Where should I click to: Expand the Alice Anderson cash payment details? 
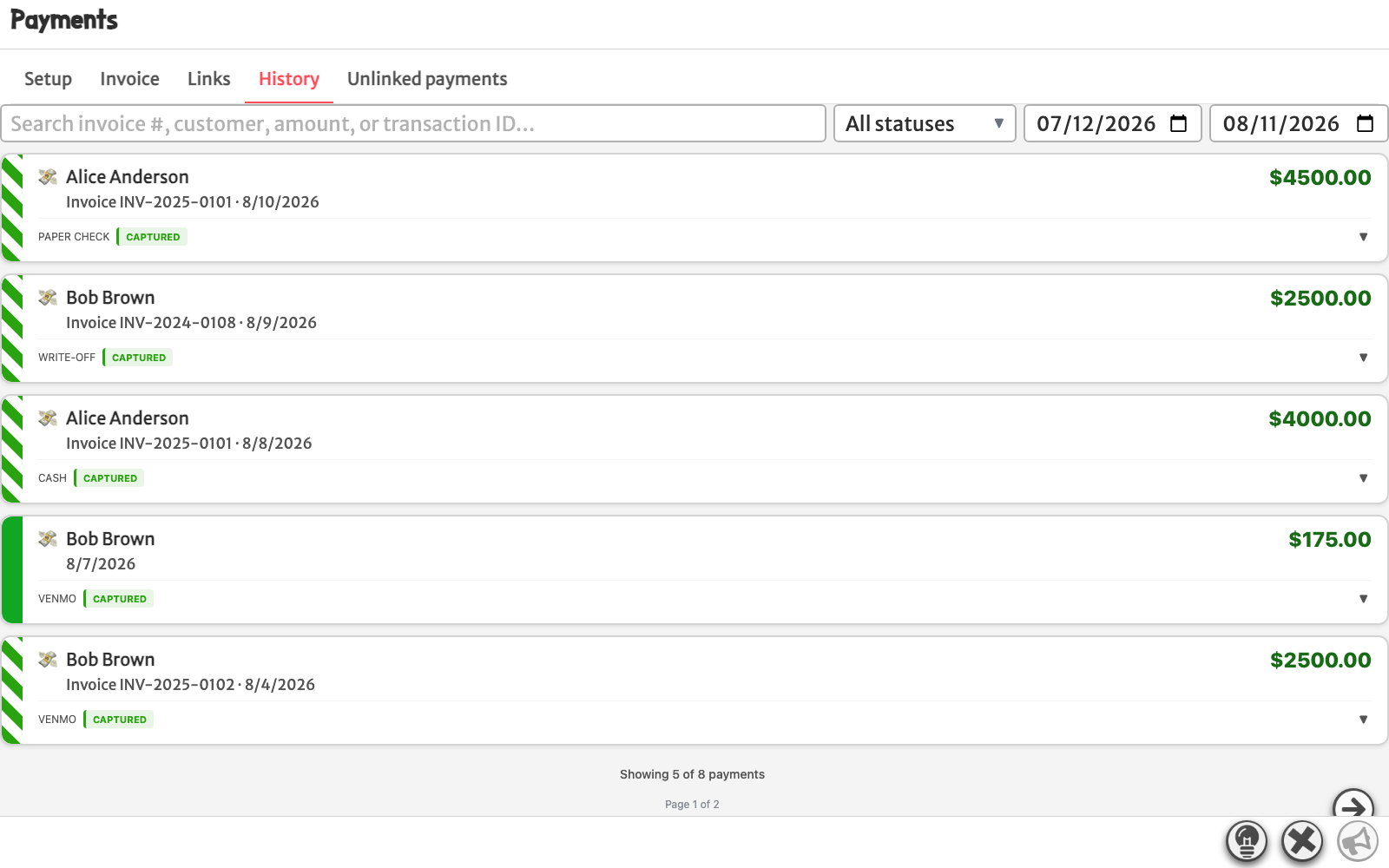[1363, 478]
